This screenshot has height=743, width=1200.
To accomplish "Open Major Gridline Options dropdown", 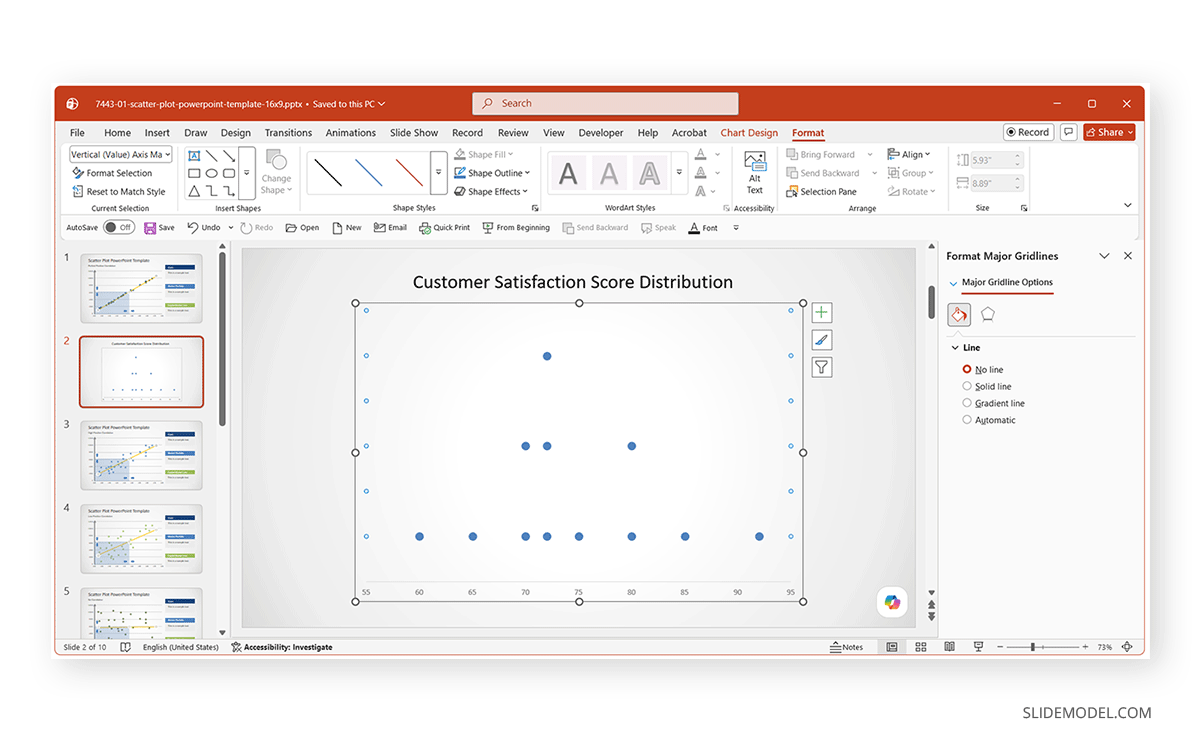I will (x=953, y=283).
